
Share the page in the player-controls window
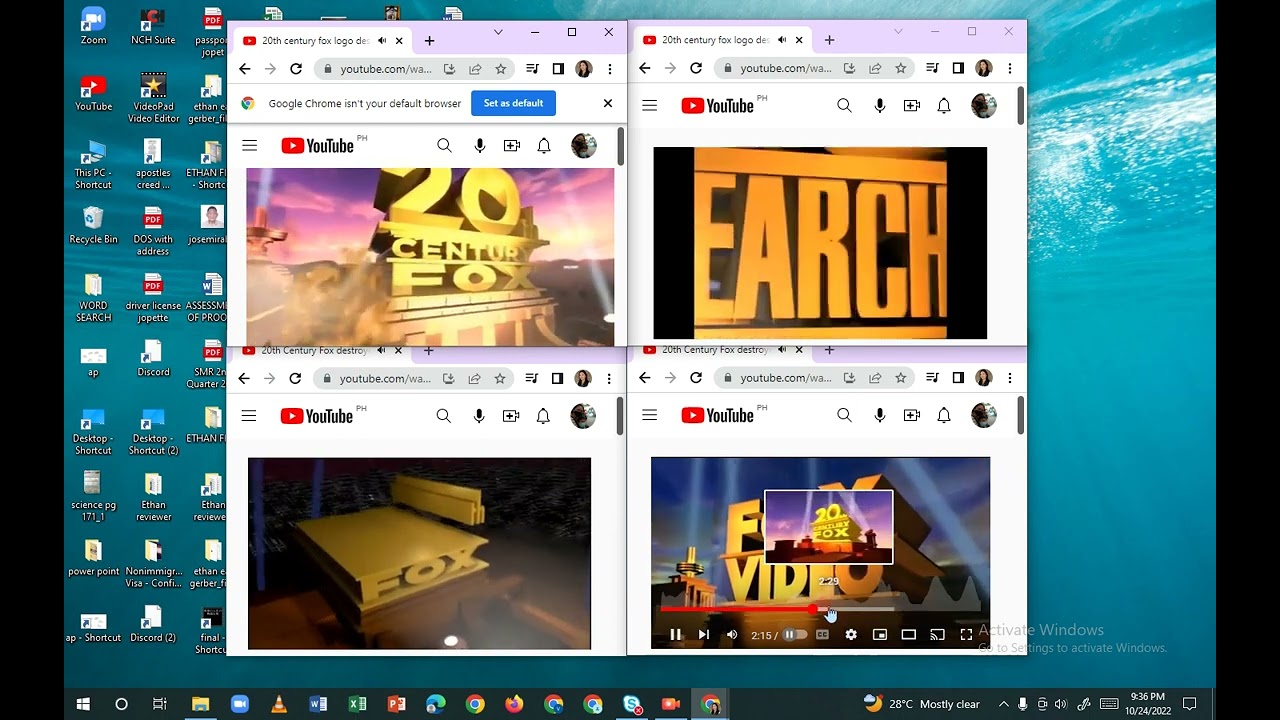click(875, 378)
